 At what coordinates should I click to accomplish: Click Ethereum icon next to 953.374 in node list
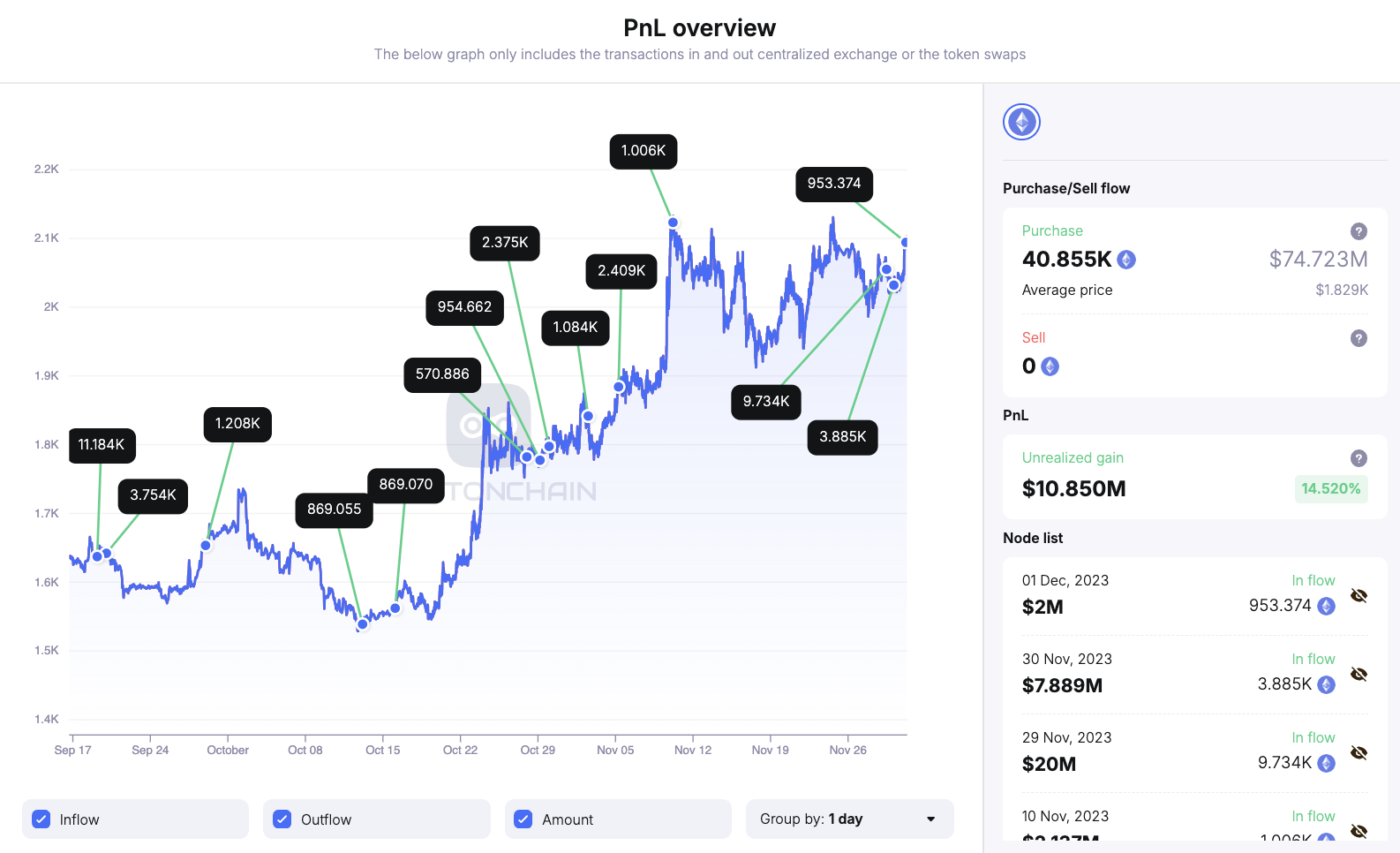click(x=1326, y=606)
